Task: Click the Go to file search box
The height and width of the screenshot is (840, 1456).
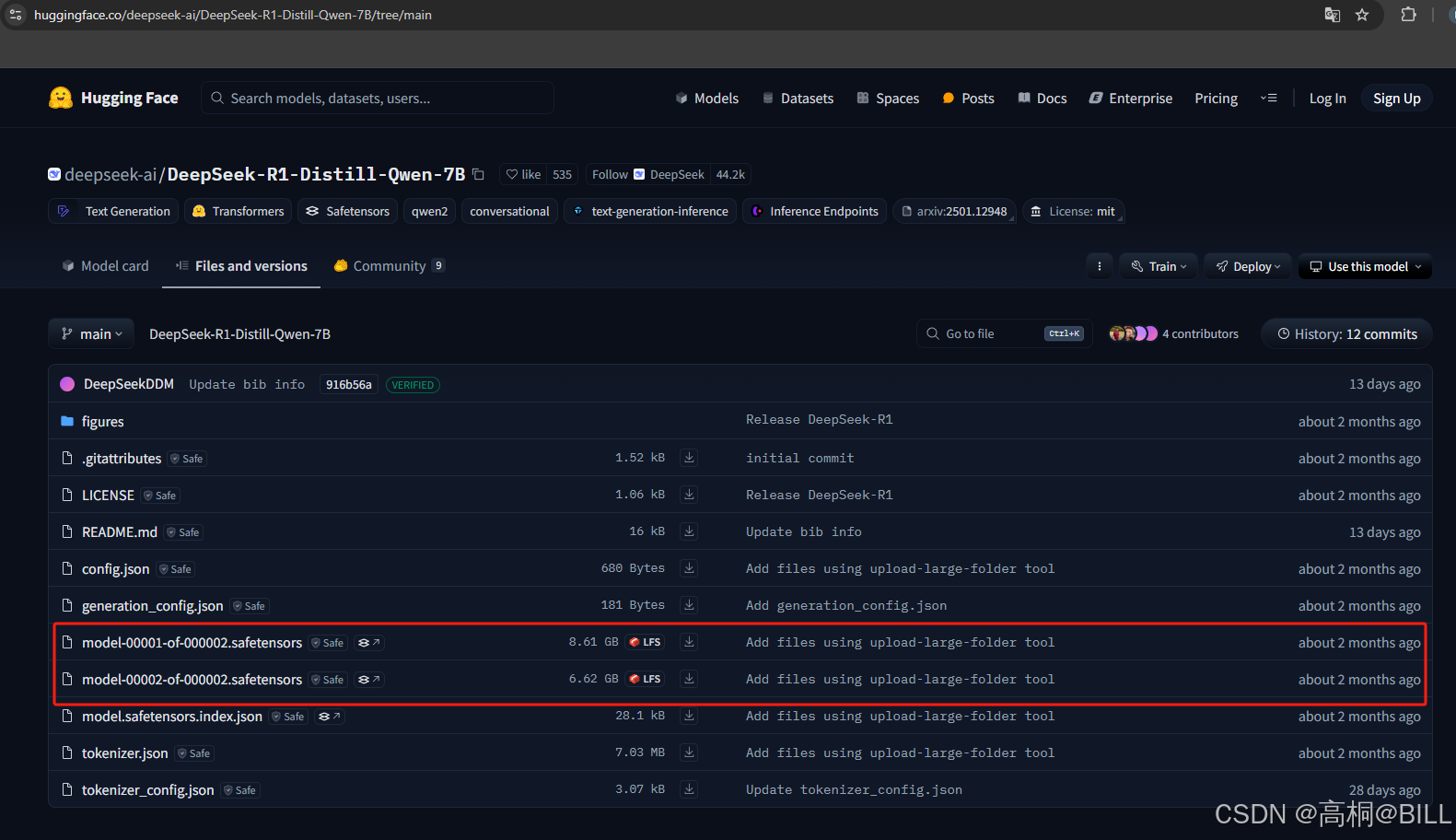Action: pyautogui.click(x=1004, y=333)
